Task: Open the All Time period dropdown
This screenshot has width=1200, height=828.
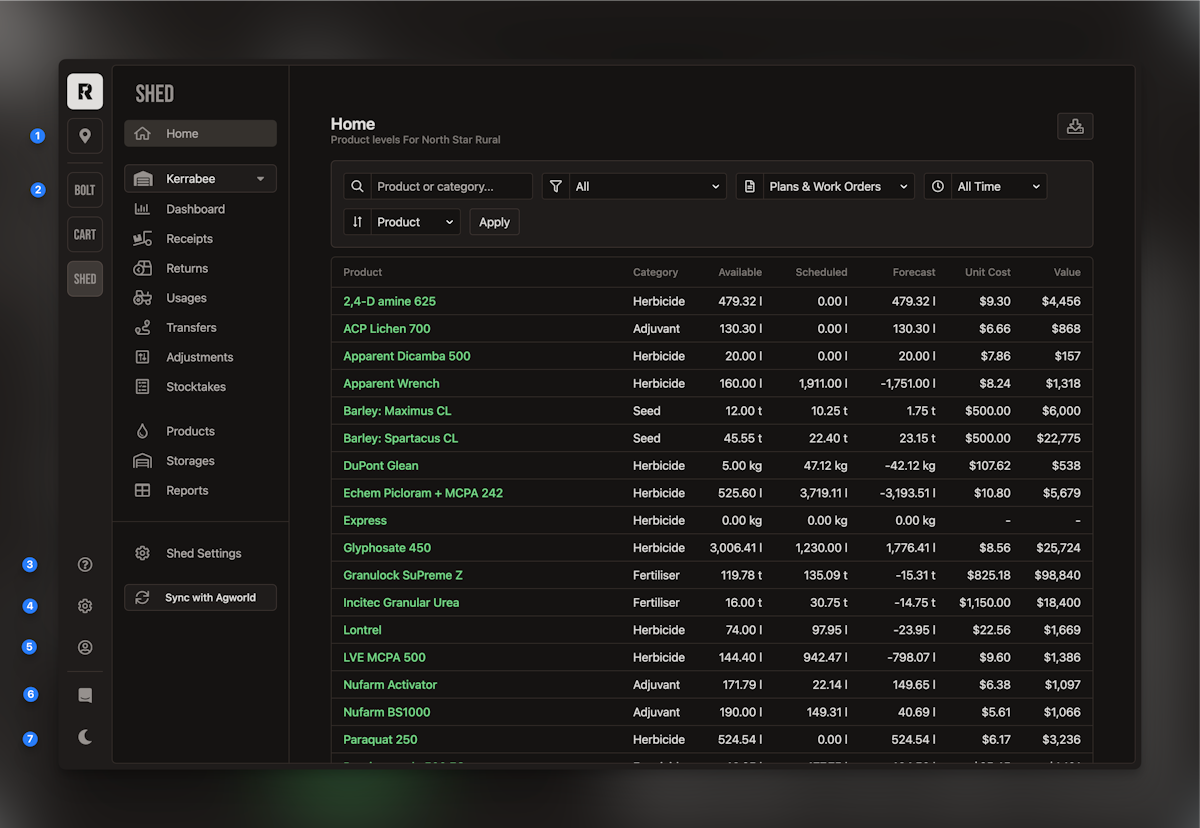Action: (998, 186)
